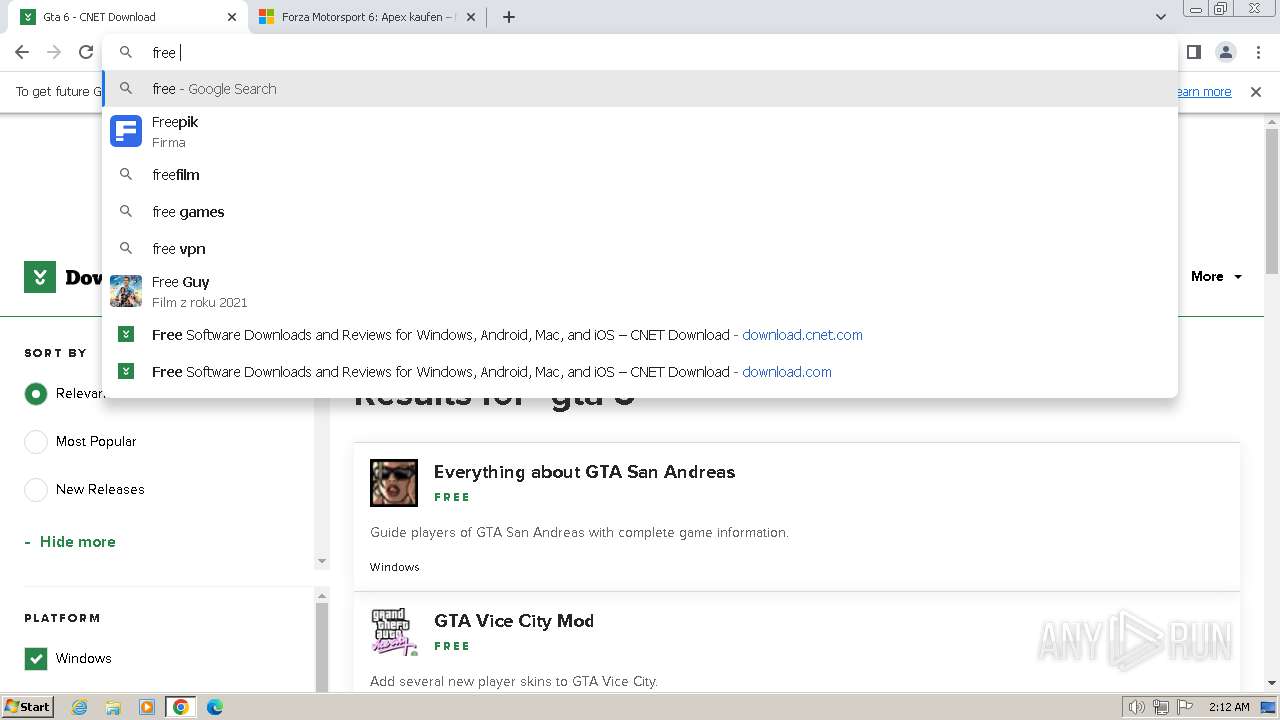Viewport: 1280px width, 720px height.
Task: Click the GTA San Andreas thumbnail image
Action: pos(394,483)
